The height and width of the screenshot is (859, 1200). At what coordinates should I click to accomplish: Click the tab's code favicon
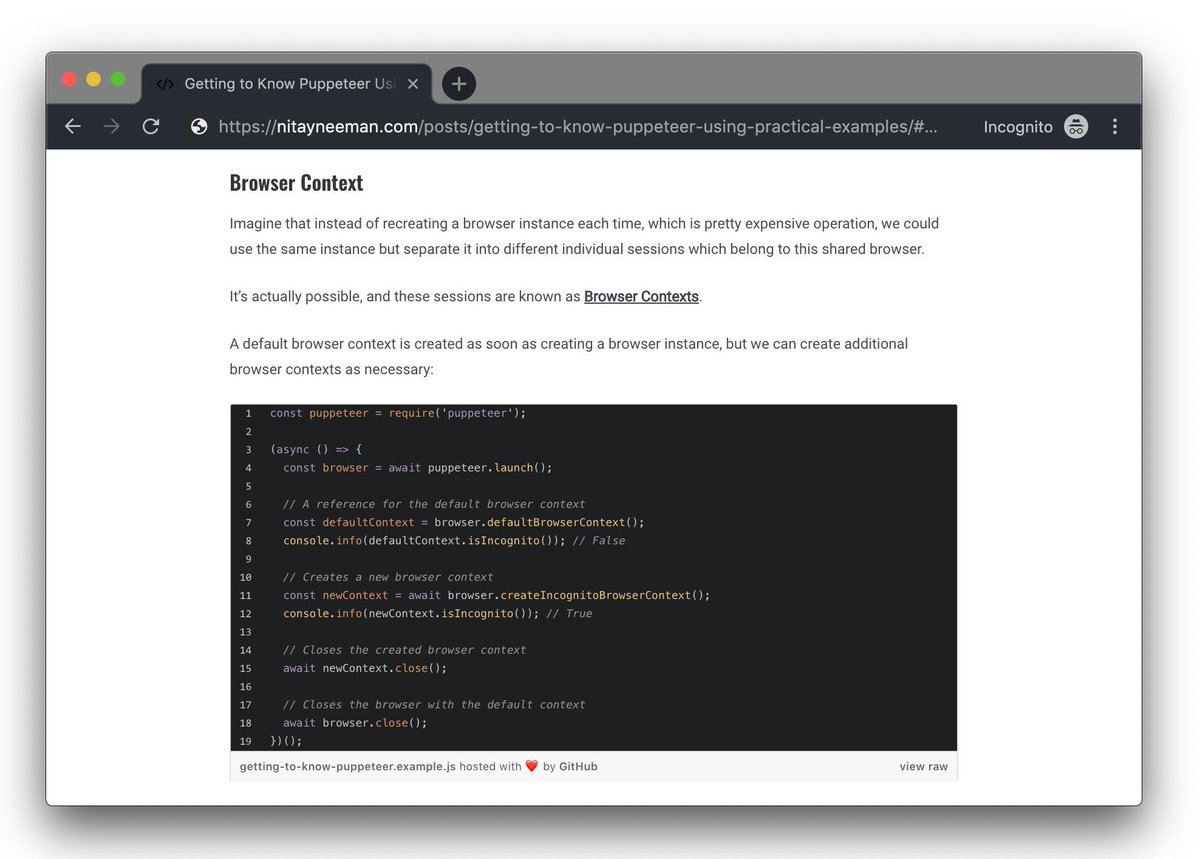tap(166, 84)
